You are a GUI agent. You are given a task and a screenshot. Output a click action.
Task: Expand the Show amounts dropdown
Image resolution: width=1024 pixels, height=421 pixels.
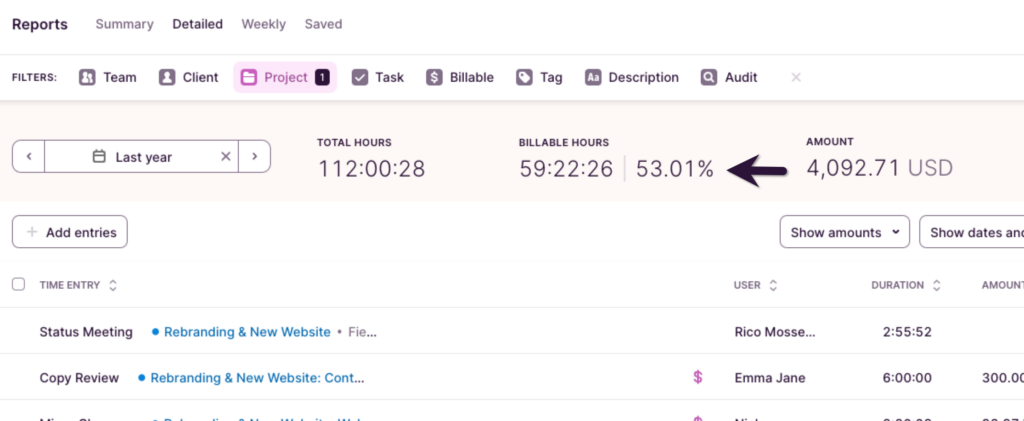click(x=844, y=232)
